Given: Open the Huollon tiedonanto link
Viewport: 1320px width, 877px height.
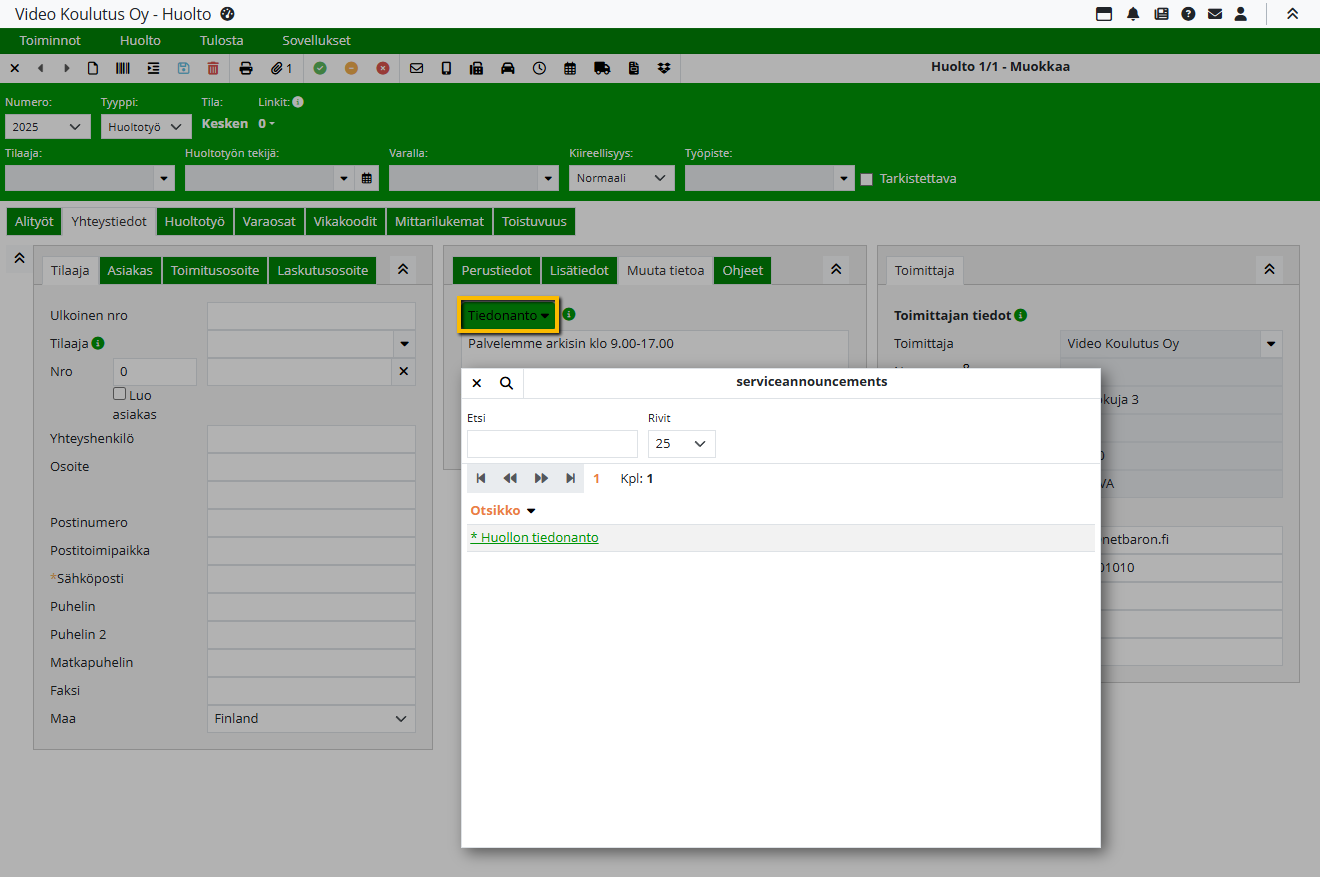Looking at the screenshot, I should 534,538.
